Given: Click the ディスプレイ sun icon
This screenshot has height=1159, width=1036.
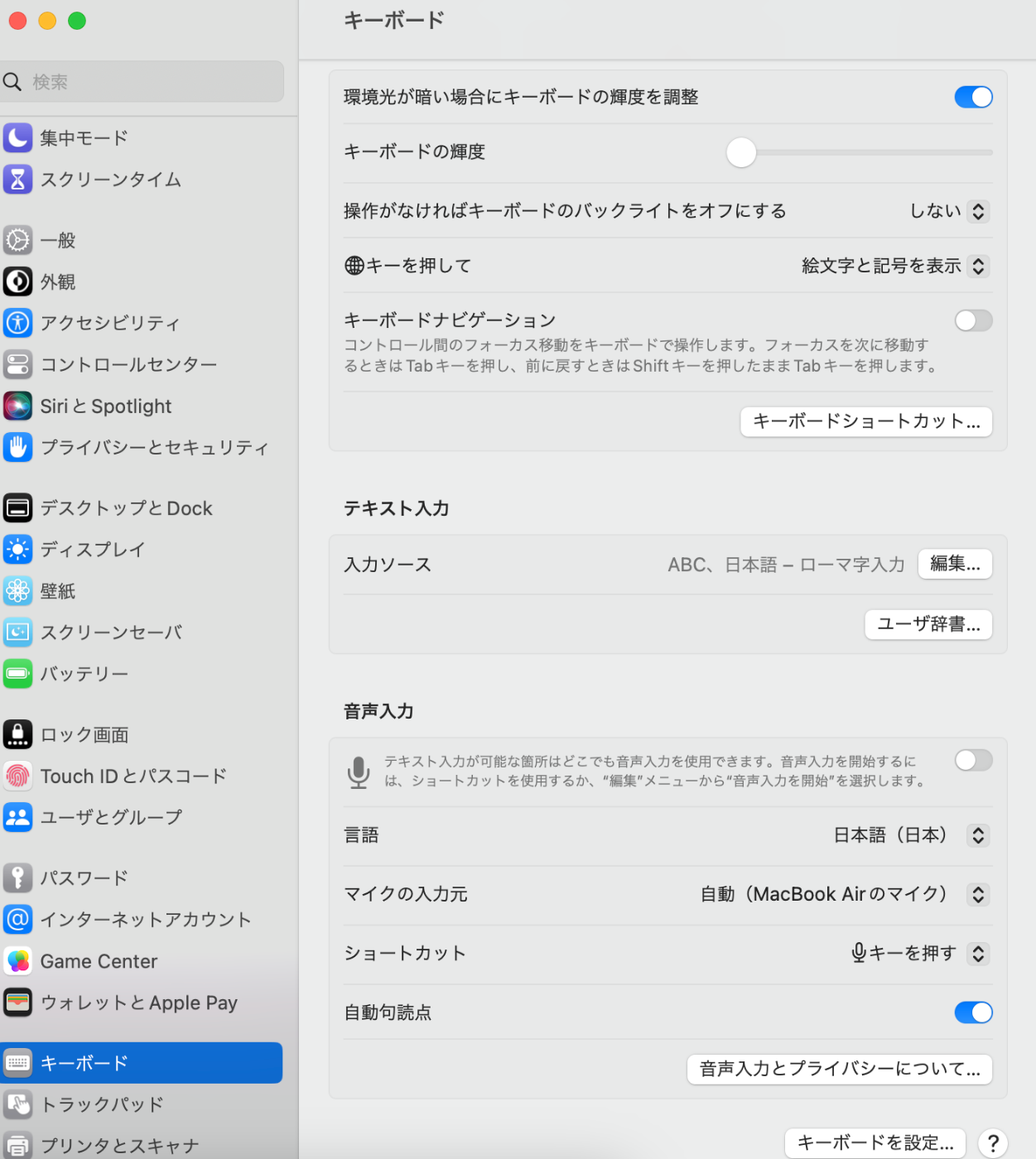Looking at the screenshot, I should 17,549.
